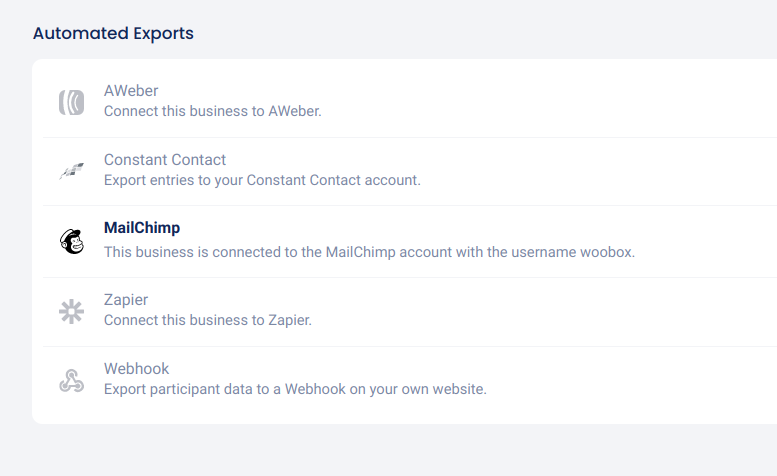
Task: Click the Constant Contact logo icon
Action: click(x=71, y=171)
